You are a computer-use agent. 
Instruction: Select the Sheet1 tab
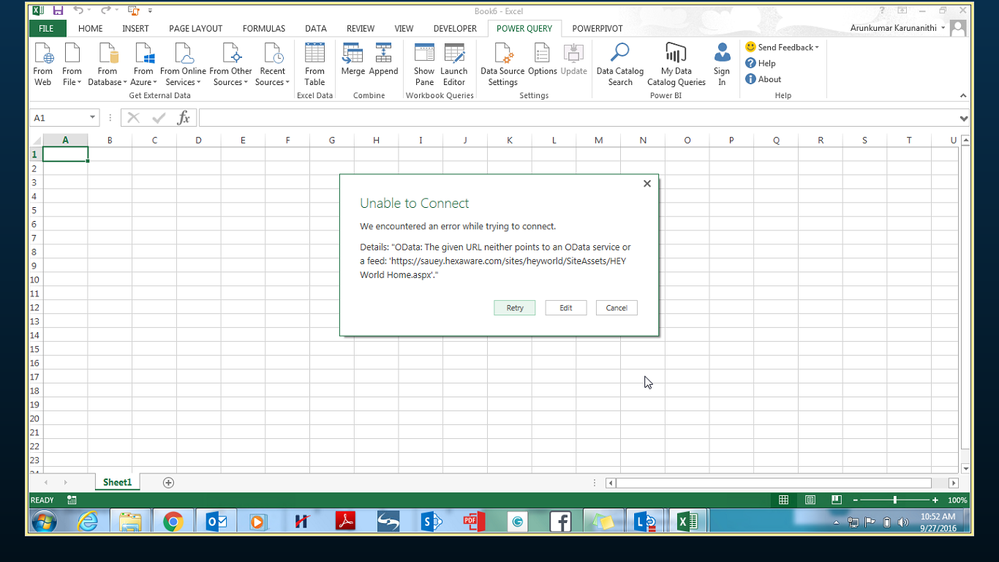coord(117,482)
